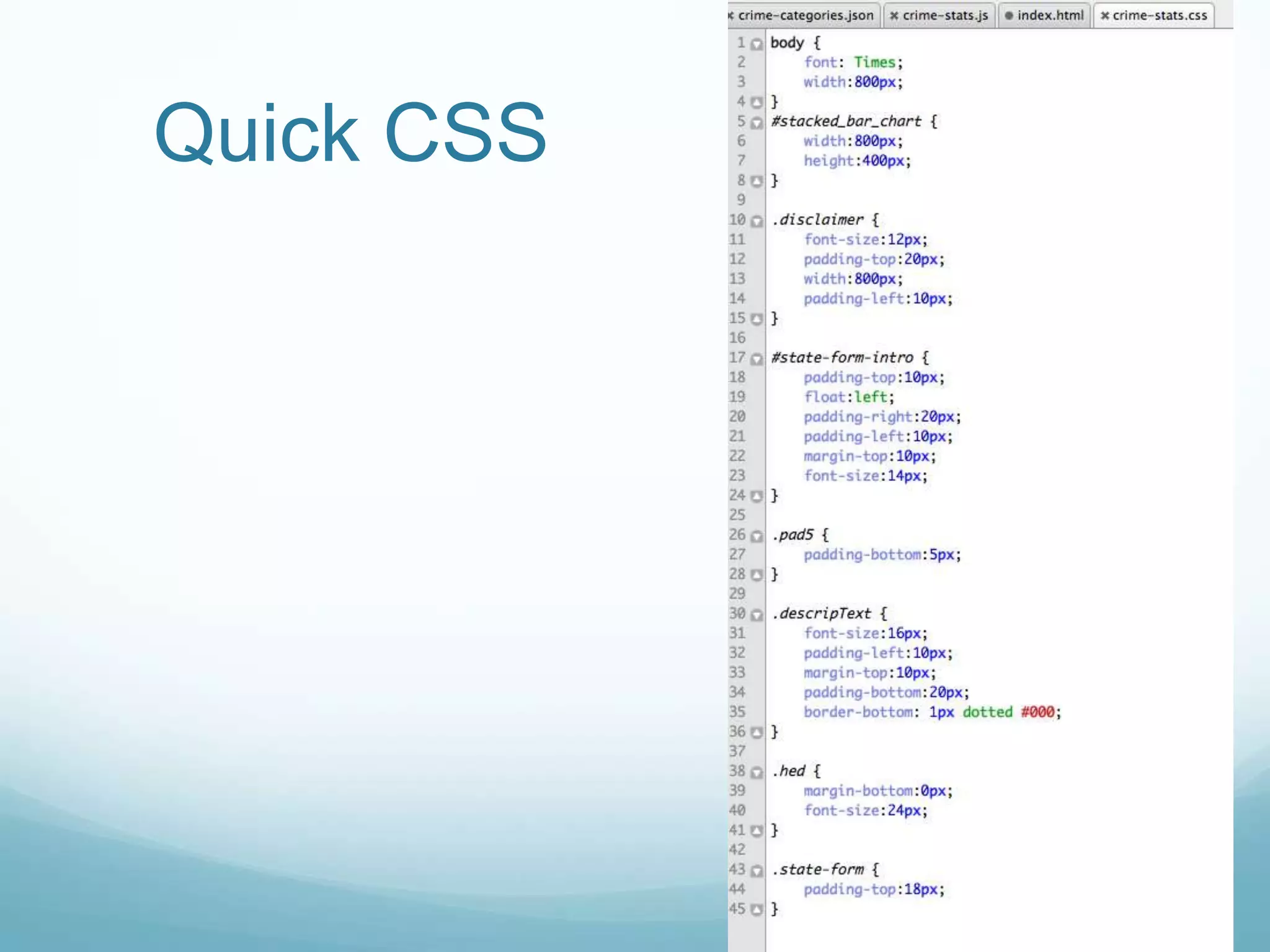Click line number 9 in the gutter
Screen dimensions: 1270x952
pos(741,200)
